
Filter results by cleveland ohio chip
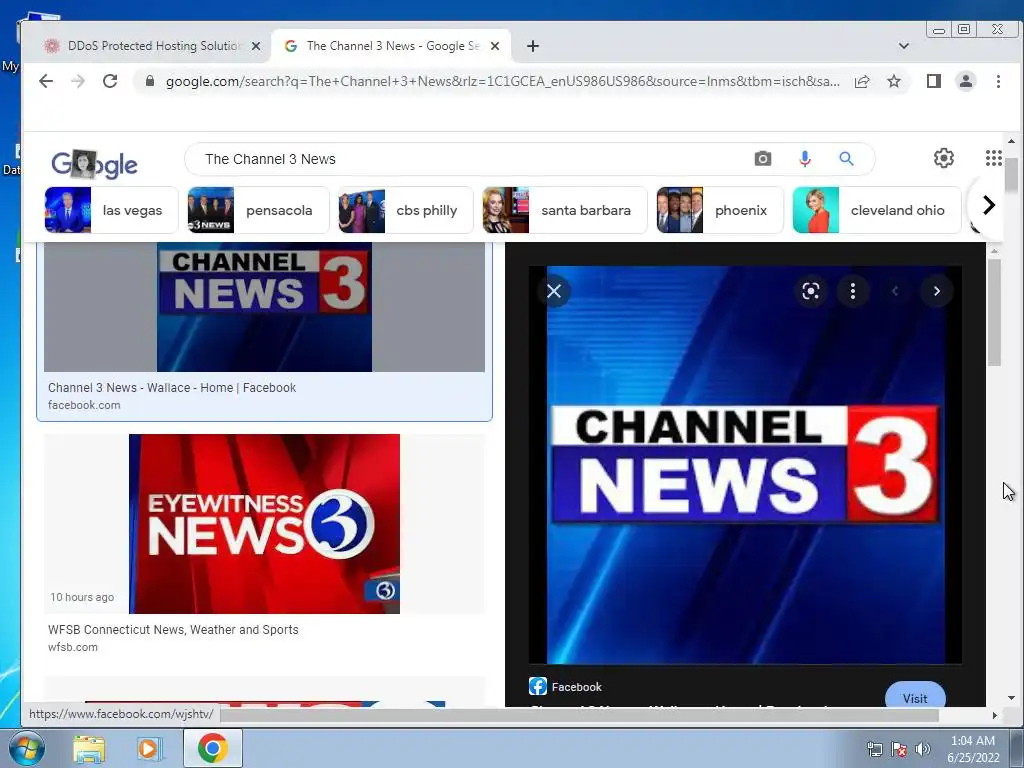876,210
